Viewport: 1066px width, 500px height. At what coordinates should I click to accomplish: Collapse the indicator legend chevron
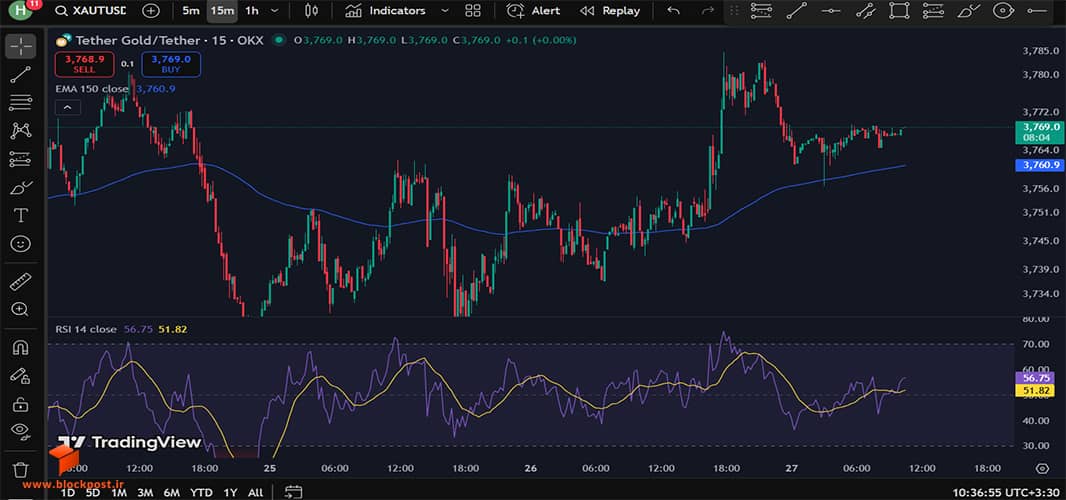tap(68, 107)
